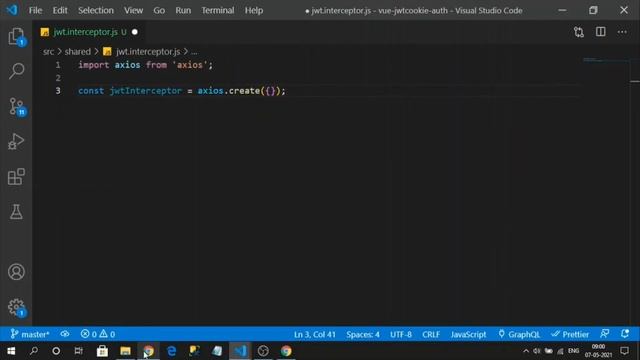Click shared in the breadcrumb
The image size is (640, 360).
[x=78, y=52]
